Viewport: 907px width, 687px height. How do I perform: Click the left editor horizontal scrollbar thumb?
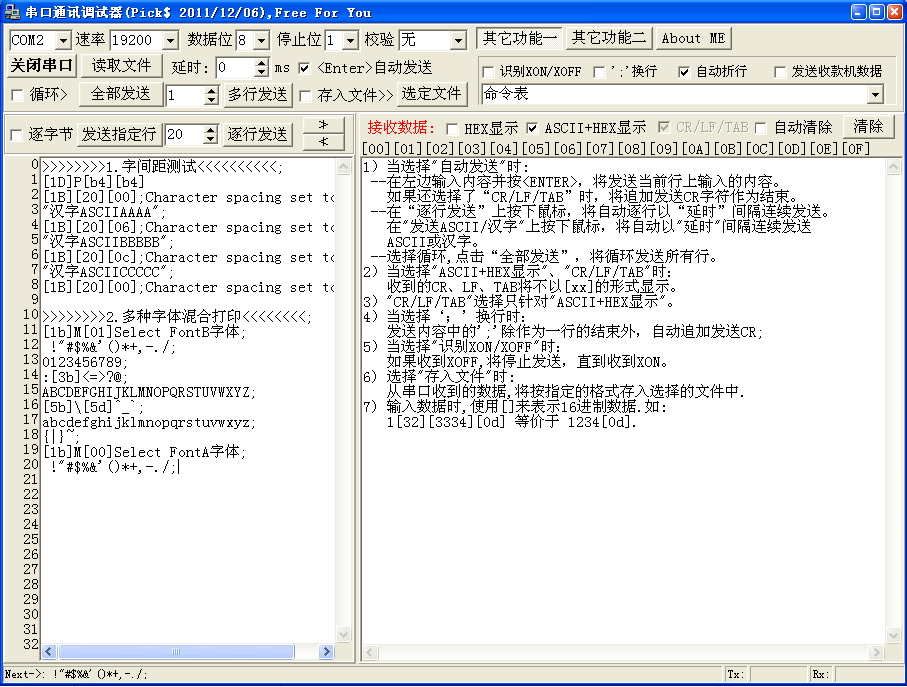click(x=176, y=652)
